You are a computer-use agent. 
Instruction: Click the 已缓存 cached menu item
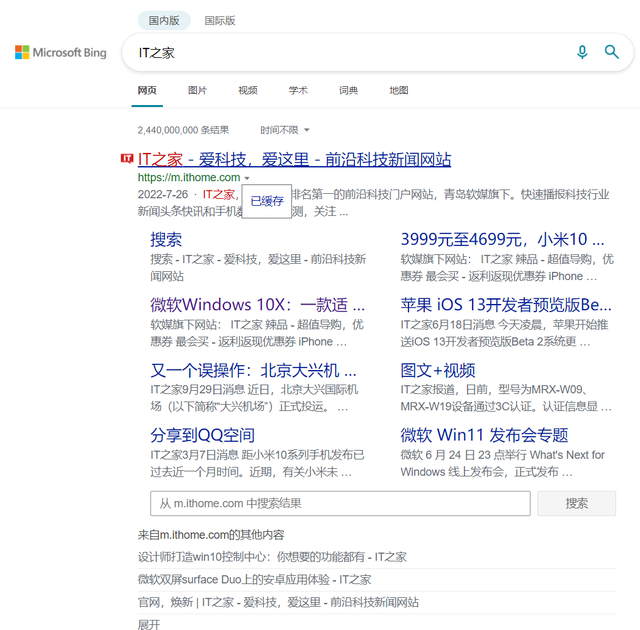pyautogui.click(x=267, y=201)
